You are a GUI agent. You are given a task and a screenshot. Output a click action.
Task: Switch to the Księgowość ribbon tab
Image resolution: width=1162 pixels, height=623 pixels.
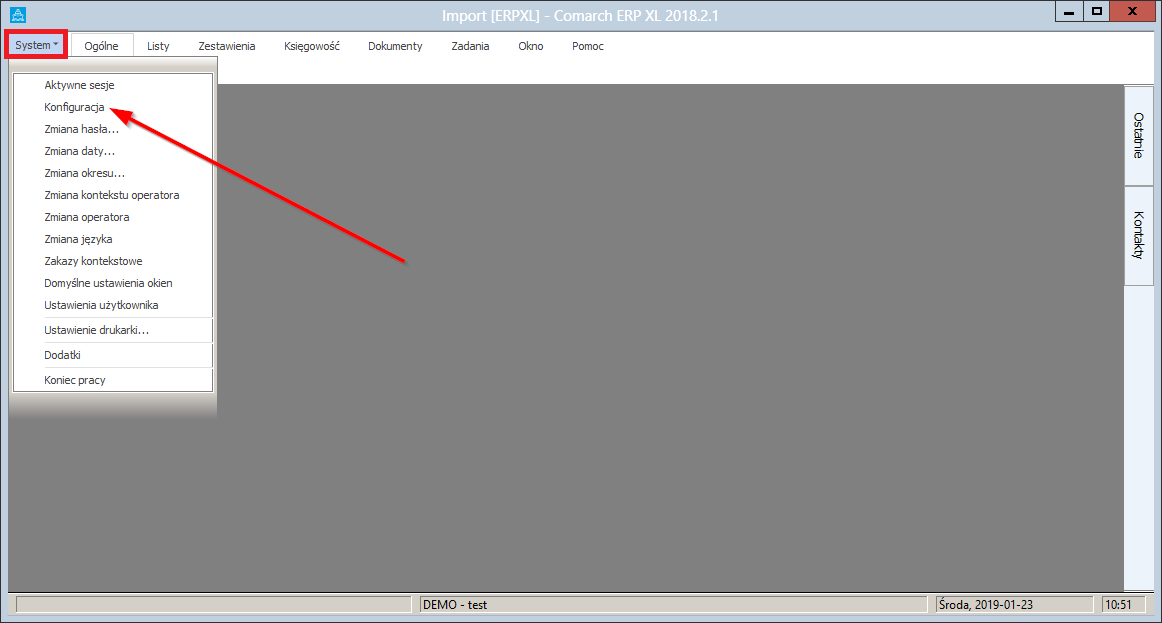click(x=311, y=46)
